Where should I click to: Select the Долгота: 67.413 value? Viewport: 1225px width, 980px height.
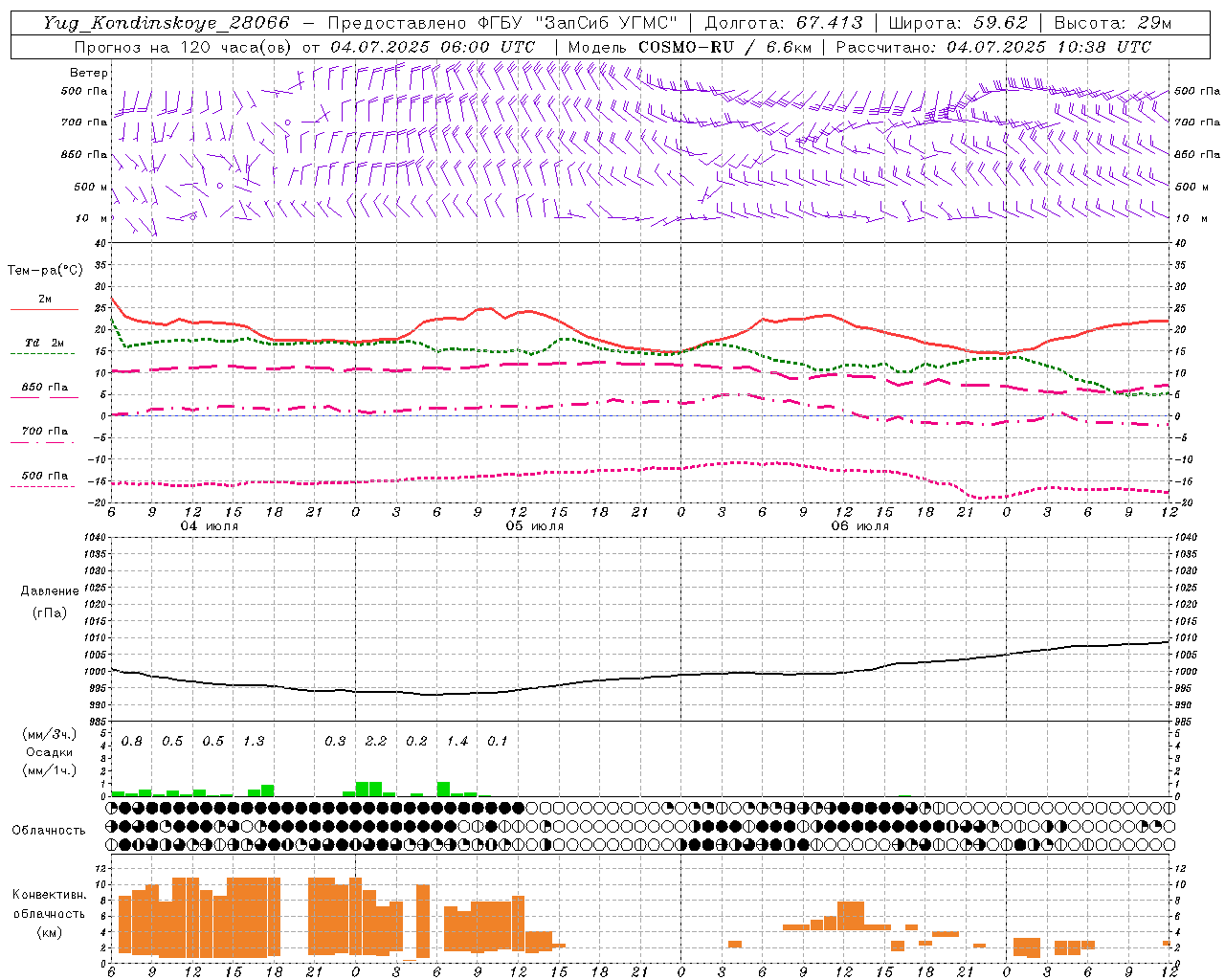pos(784,23)
